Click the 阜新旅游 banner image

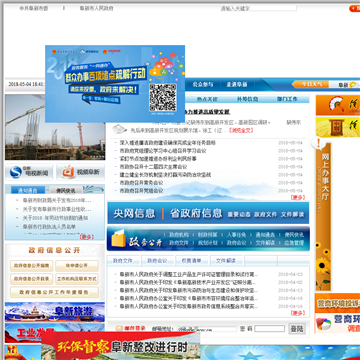coord(55,312)
